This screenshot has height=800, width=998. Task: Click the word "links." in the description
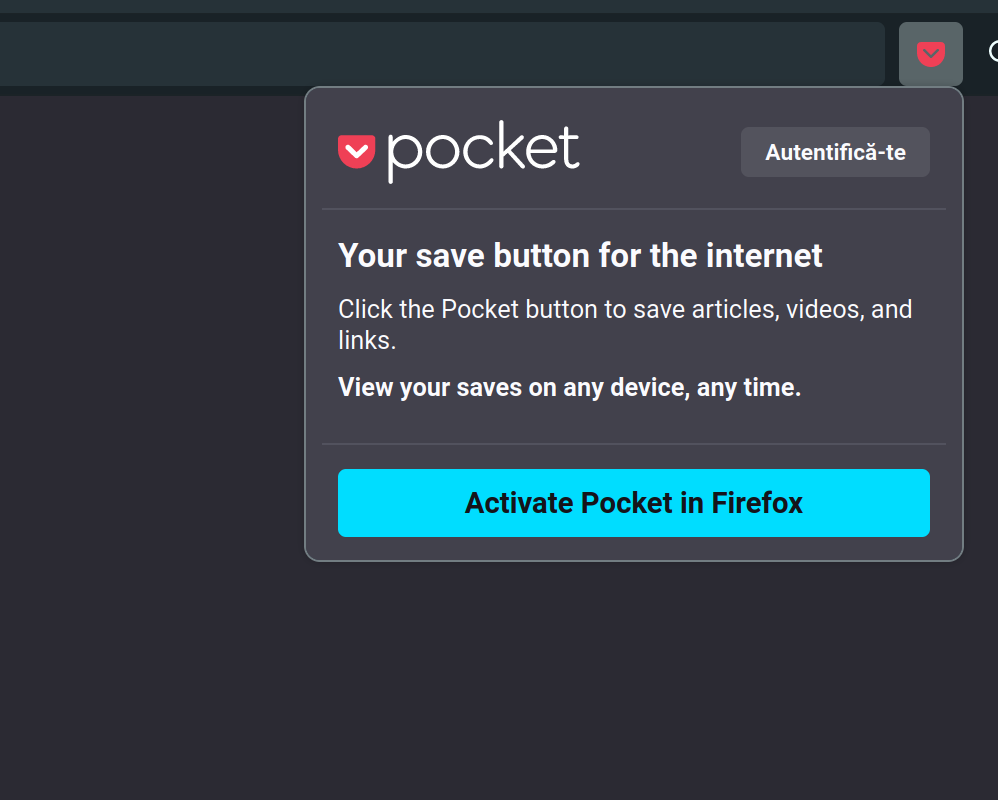pos(367,340)
